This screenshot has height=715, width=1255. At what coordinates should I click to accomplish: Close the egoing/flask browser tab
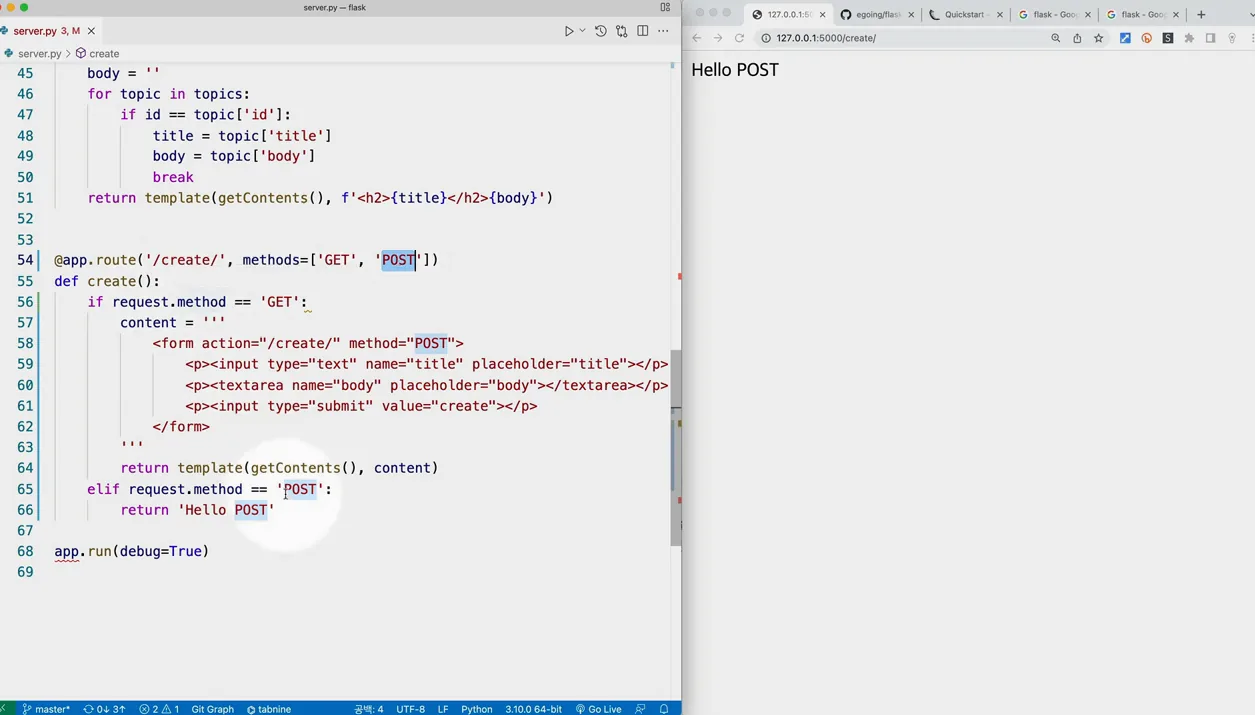tap(911, 15)
